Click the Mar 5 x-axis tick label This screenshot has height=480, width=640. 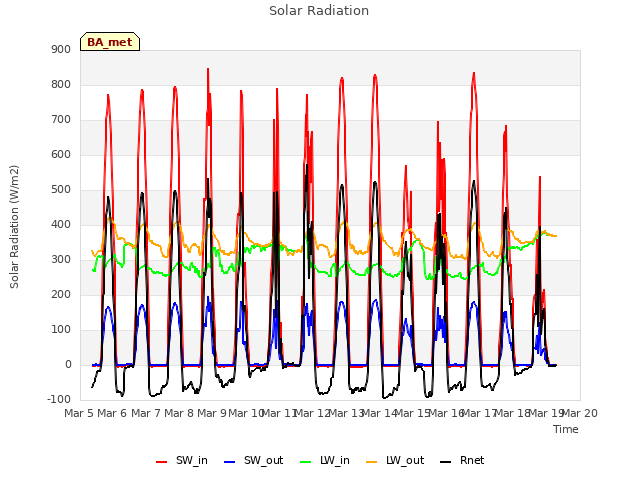(x=80, y=413)
